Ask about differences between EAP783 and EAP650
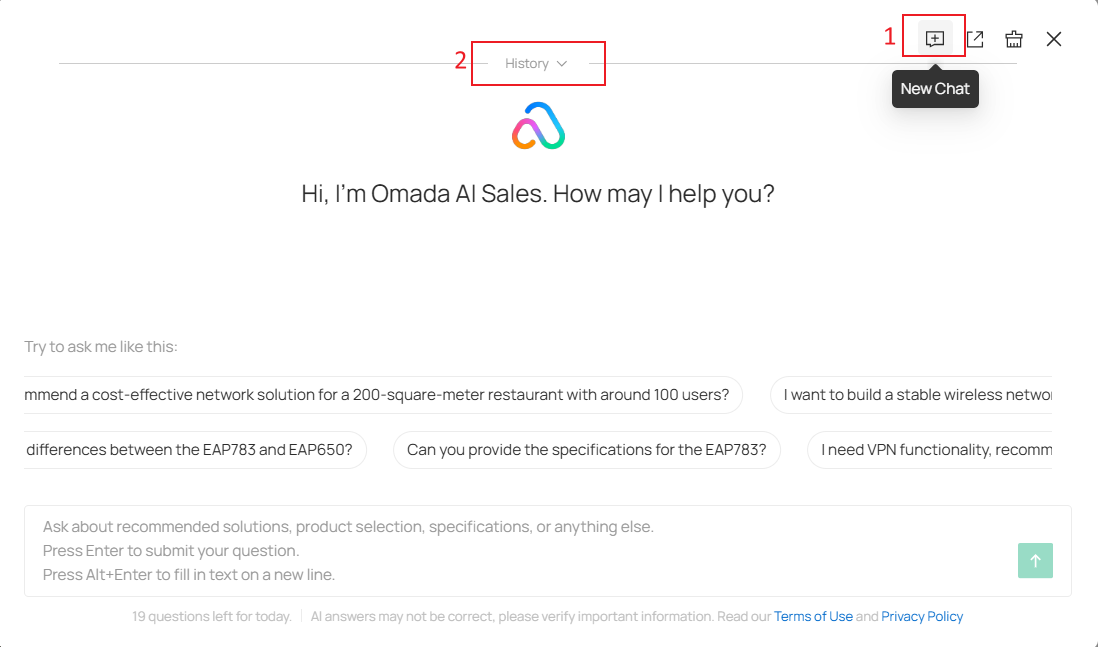The height and width of the screenshot is (647, 1098). pos(192,450)
